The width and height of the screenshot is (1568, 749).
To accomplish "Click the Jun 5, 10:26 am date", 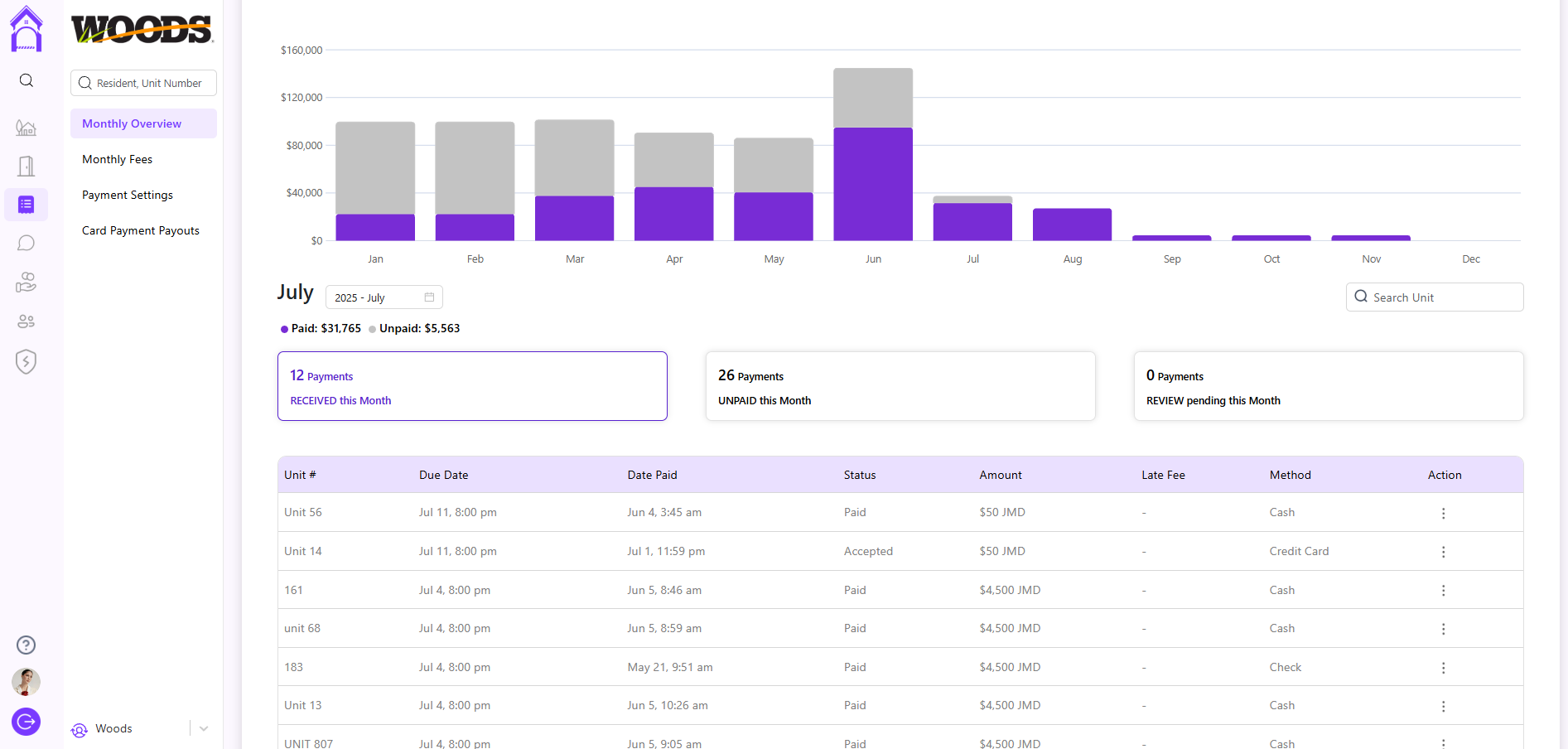I will (x=668, y=705).
